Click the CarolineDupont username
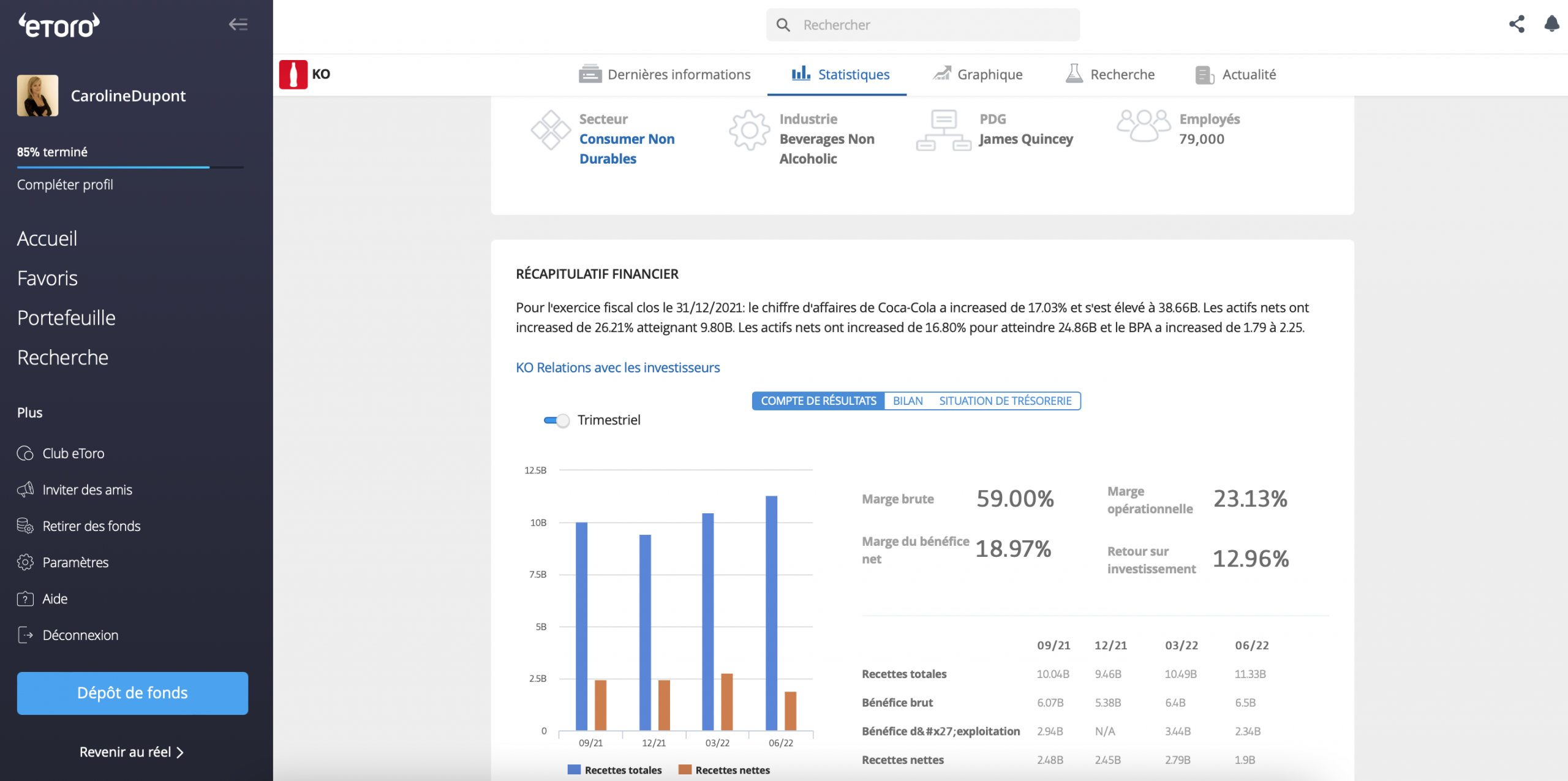The width and height of the screenshot is (1568, 781). (x=128, y=96)
